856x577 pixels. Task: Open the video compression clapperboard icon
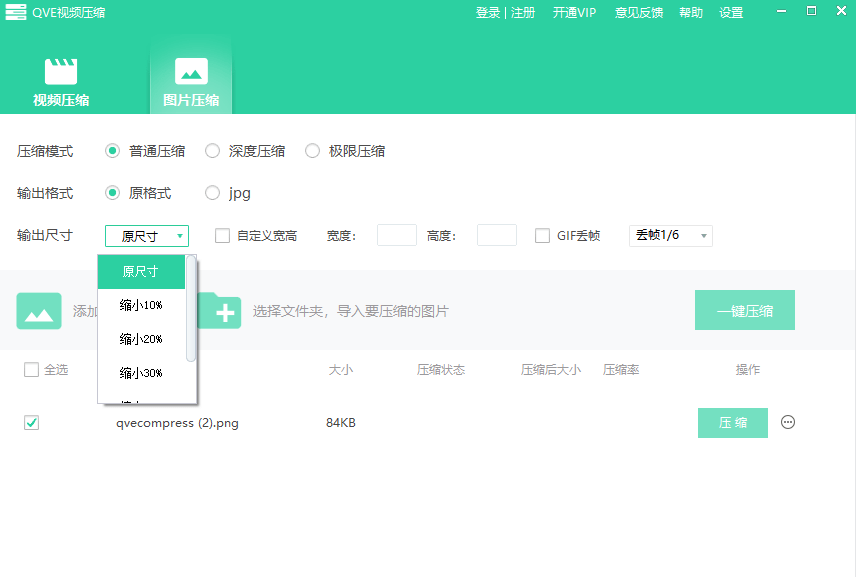coord(61,72)
